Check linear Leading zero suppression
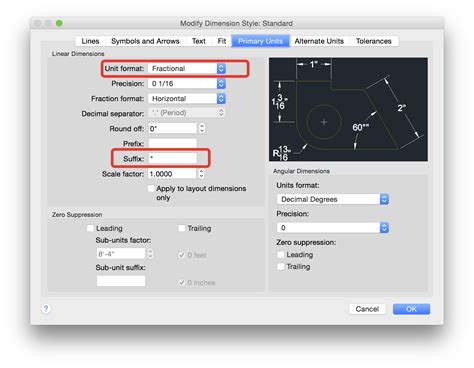 [x=90, y=228]
